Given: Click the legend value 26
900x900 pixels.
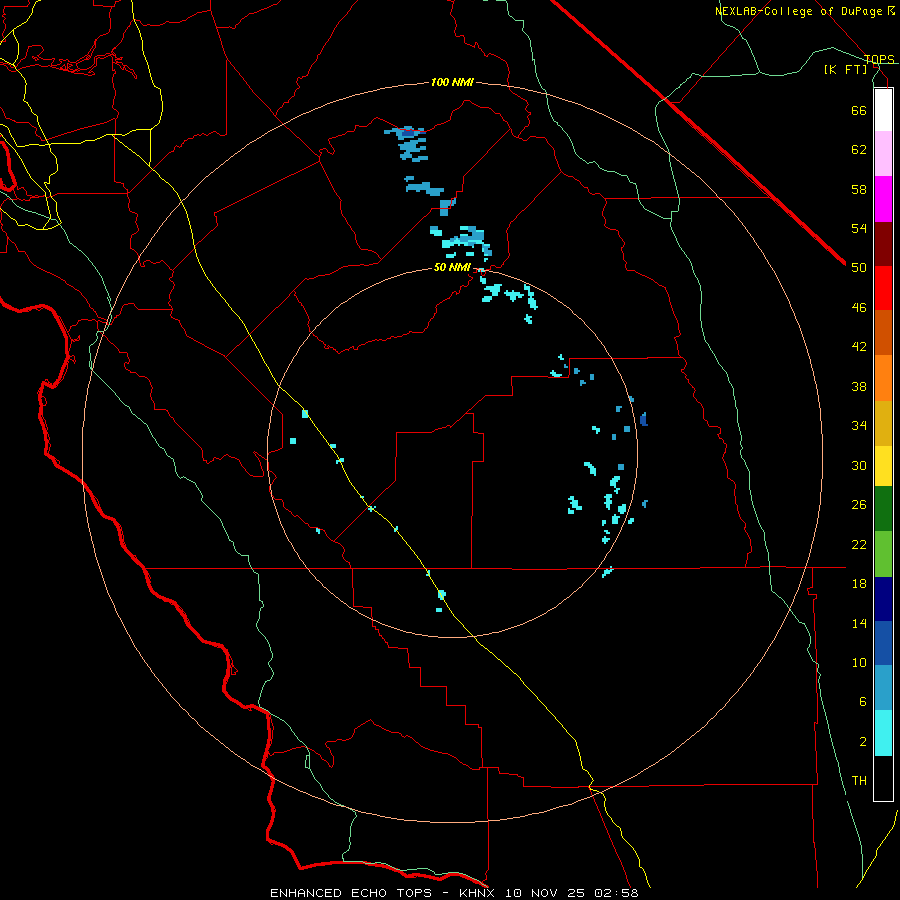Looking at the screenshot, I should coord(859,505).
